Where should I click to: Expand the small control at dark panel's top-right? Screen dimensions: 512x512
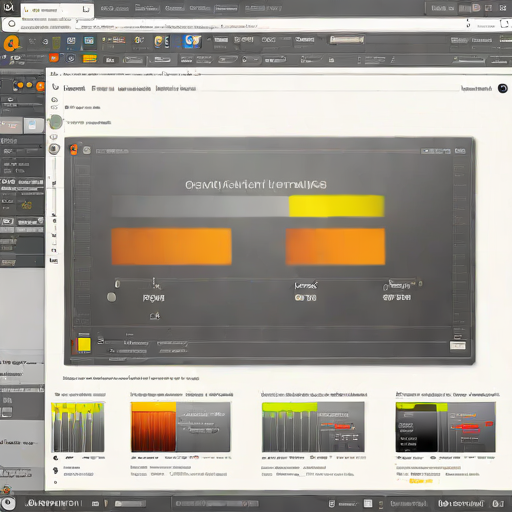460,151
